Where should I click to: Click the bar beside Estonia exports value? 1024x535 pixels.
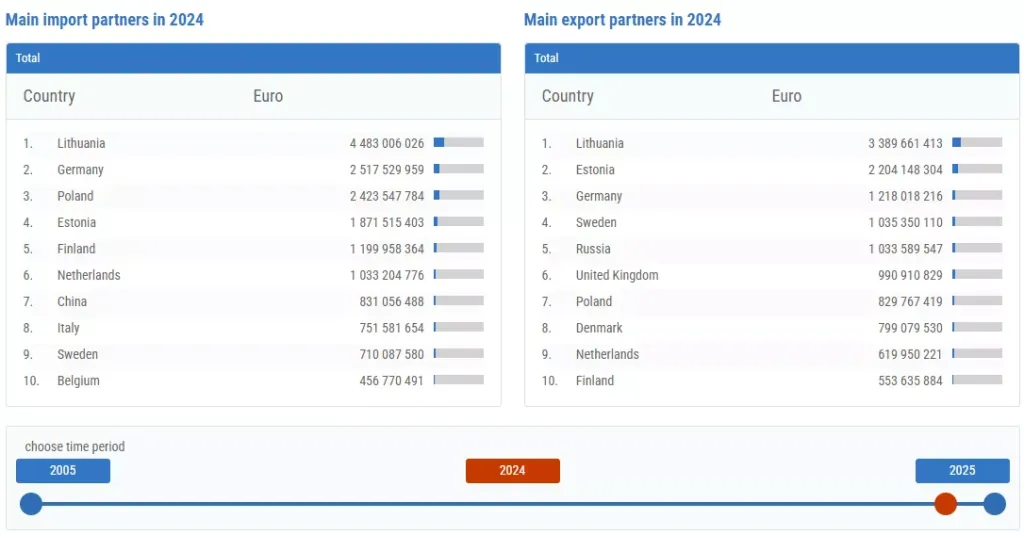(x=976, y=169)
